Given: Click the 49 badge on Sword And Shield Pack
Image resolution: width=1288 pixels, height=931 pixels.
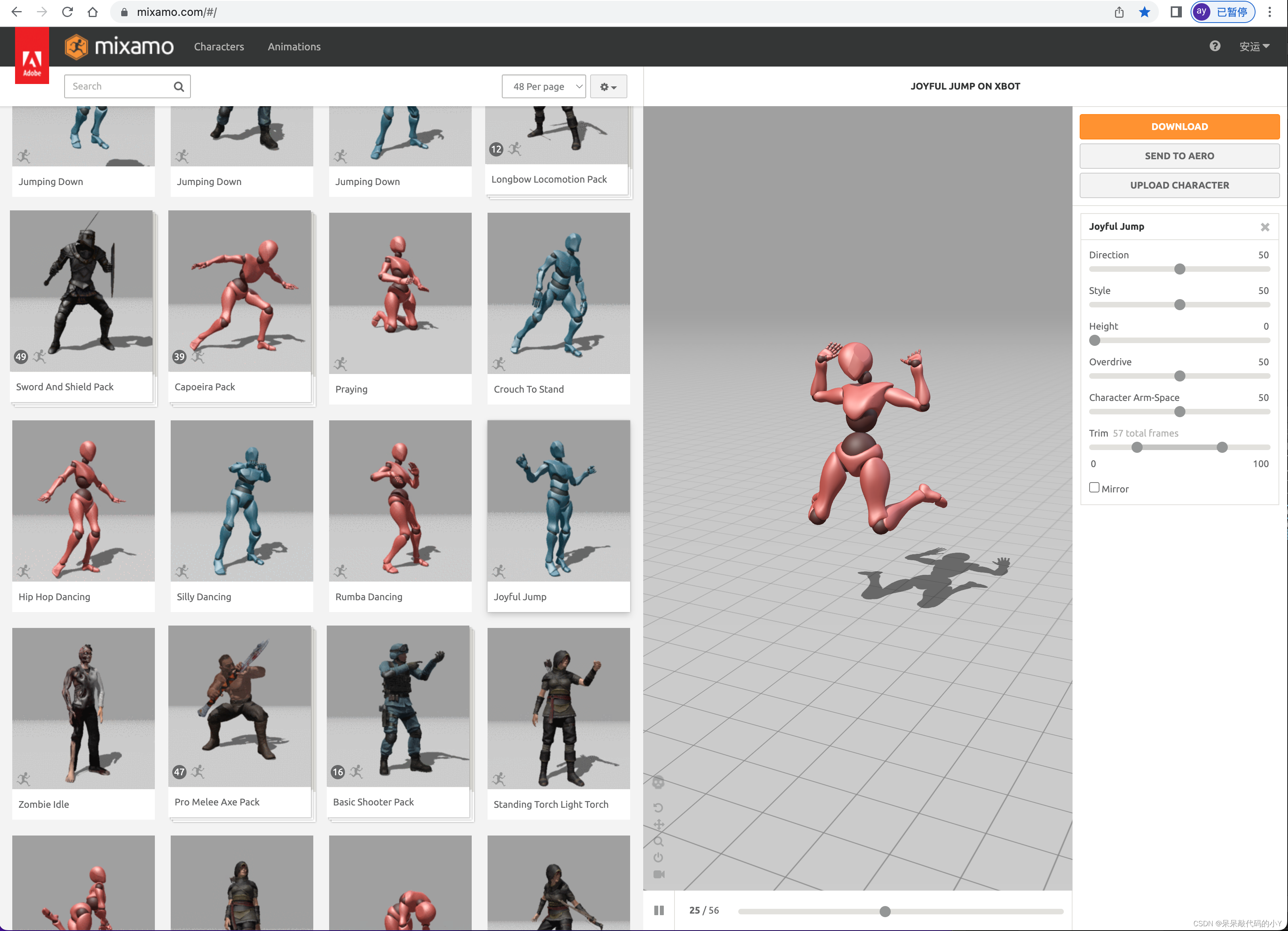Looking at the screenshot, I should pyautogui.click(x=21, y=357).
